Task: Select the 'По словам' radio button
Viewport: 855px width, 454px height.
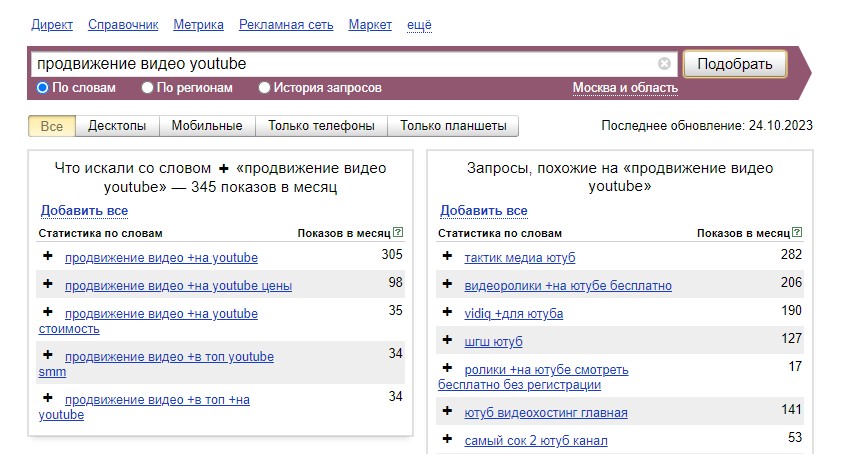Action: tap(43, 88)
